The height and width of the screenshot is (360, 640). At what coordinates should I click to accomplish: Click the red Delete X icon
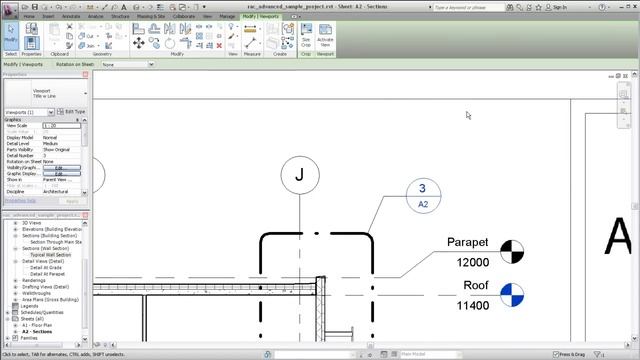219,45
